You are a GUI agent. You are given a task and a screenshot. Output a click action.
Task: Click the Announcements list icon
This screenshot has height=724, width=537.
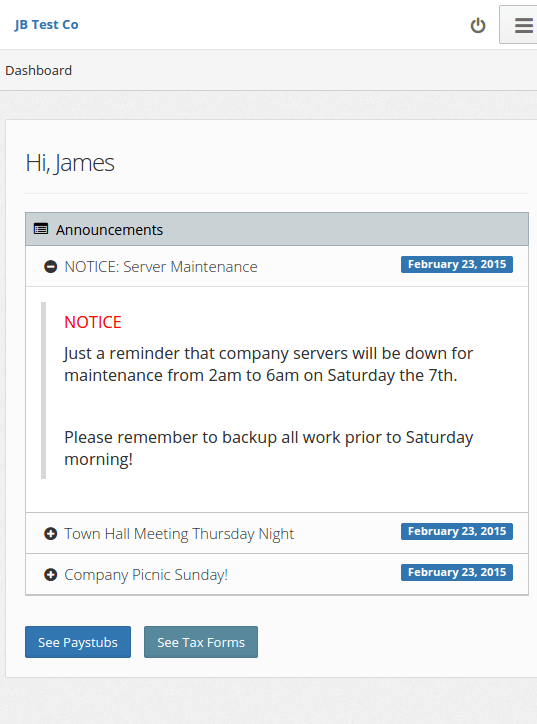coord(41,229)
